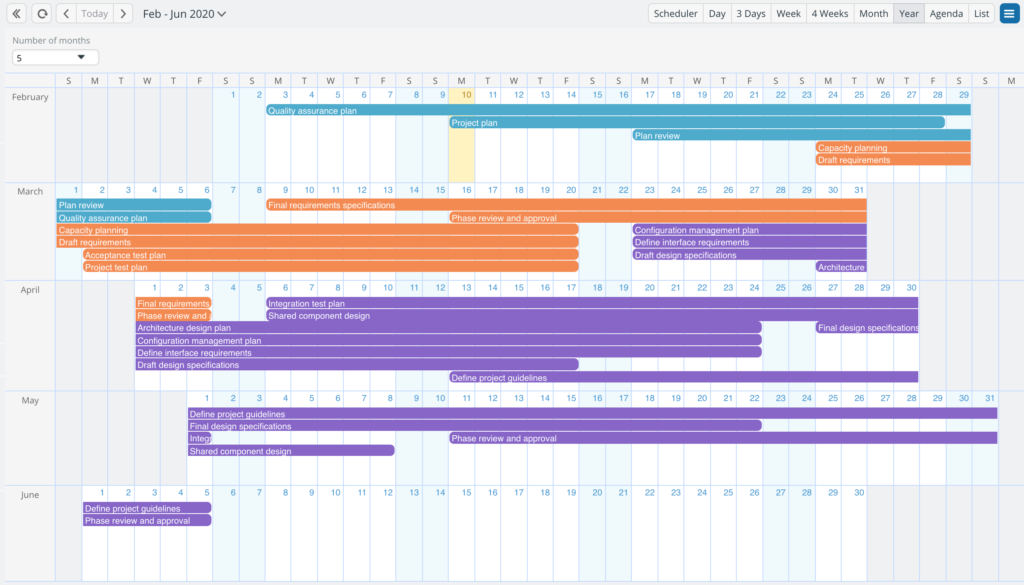Open March Capacity planning event
Image resolution: width=1024 pixels, height=585 pixels.
(317, 230)
